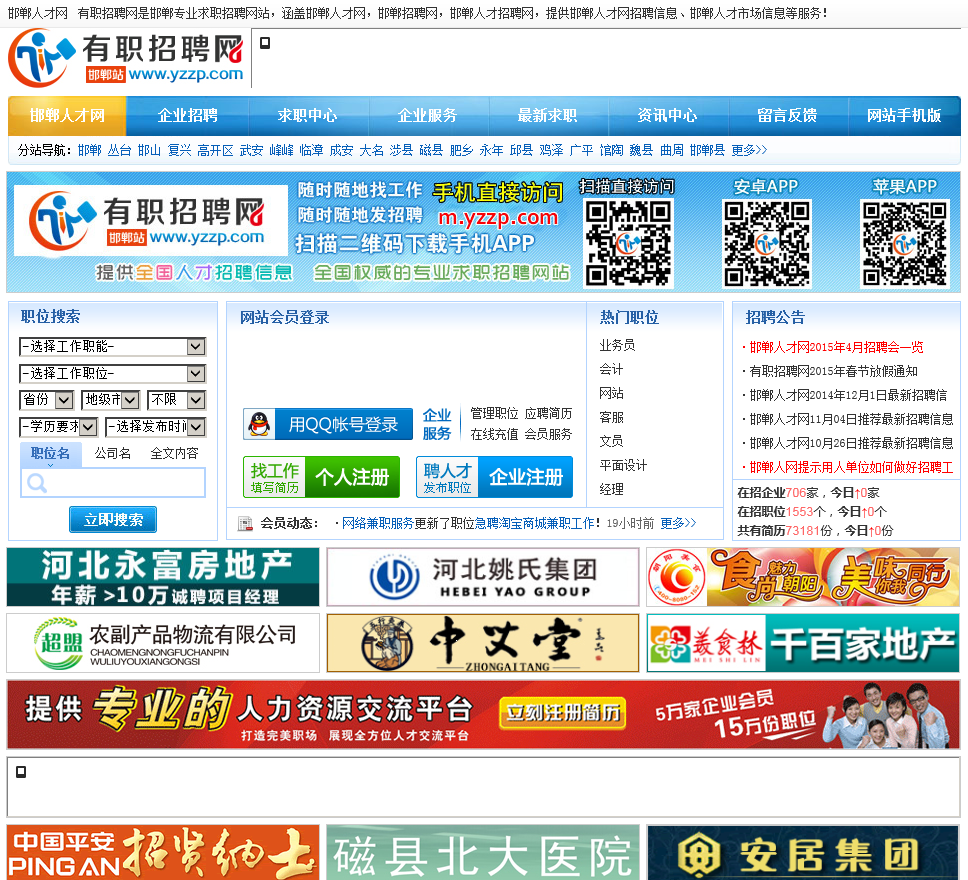Open 邯郸人才网2015年4月招聘会一览 notice
Image resolution: width=968 pixels, height=880 pixels.
[x=837, y=347]
